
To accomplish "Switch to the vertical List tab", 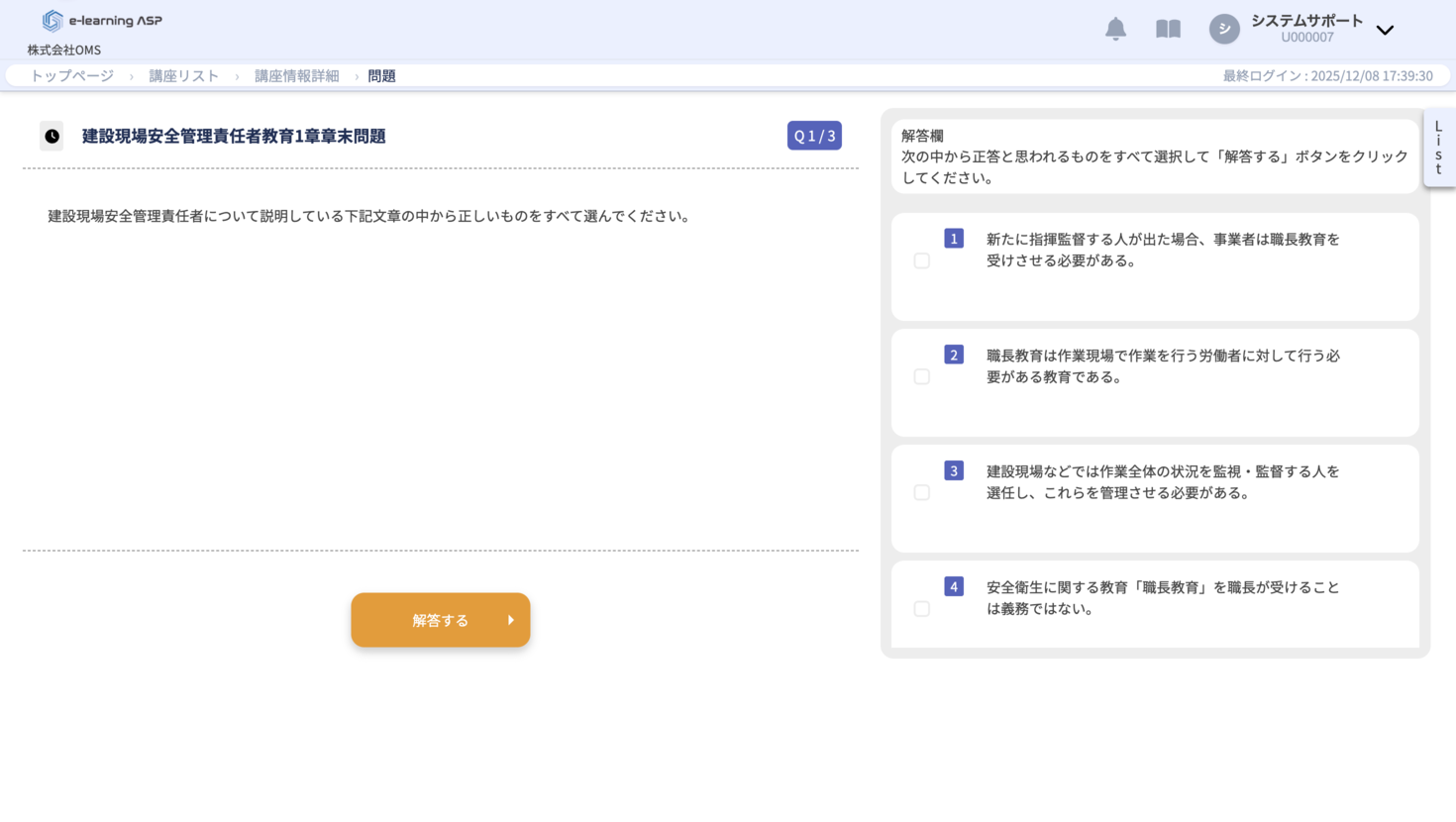I will click(1438, 149).
